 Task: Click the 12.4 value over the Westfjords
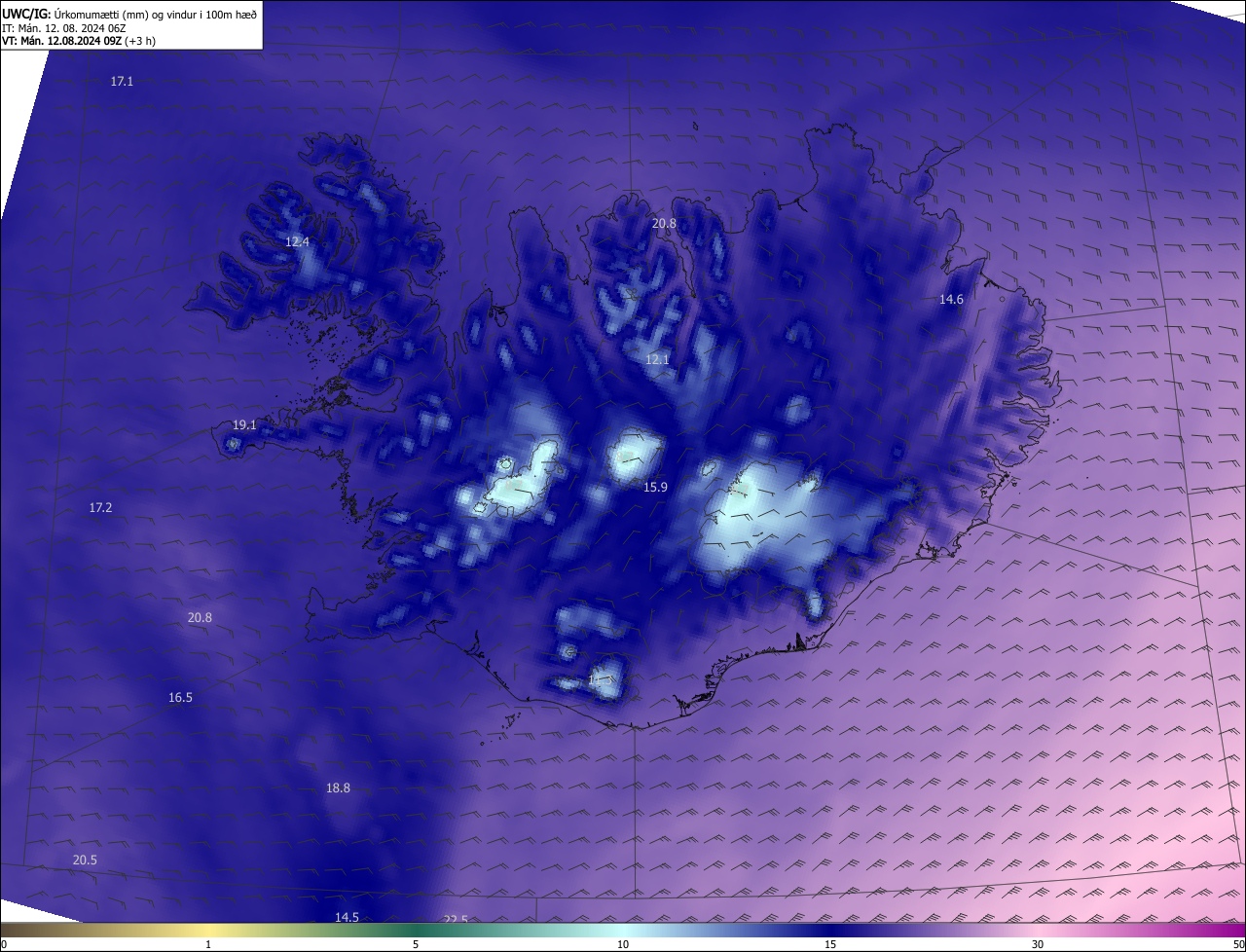[x=297, y=241]
